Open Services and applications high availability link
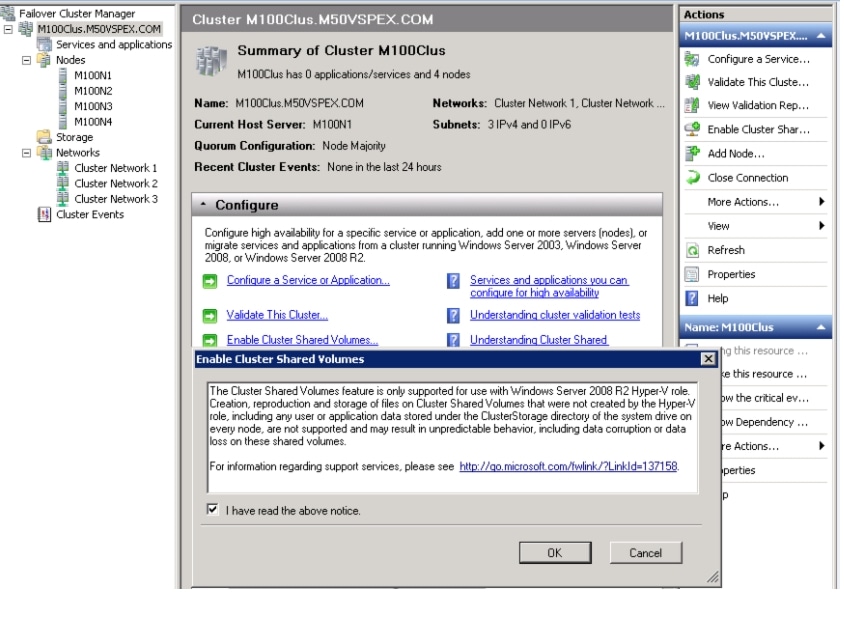 (549, 286)
